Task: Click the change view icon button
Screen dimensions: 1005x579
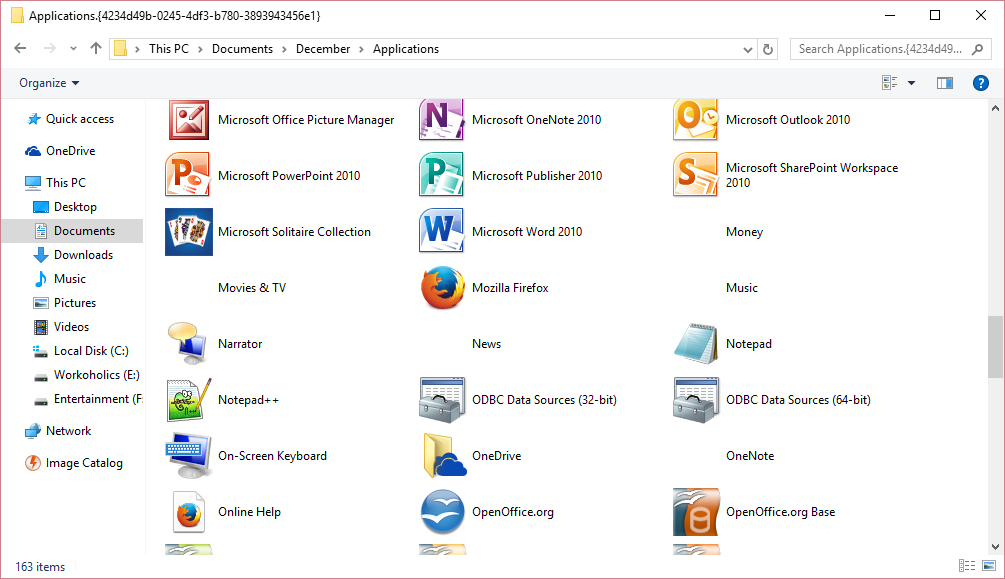Action: tap(890, 83)
